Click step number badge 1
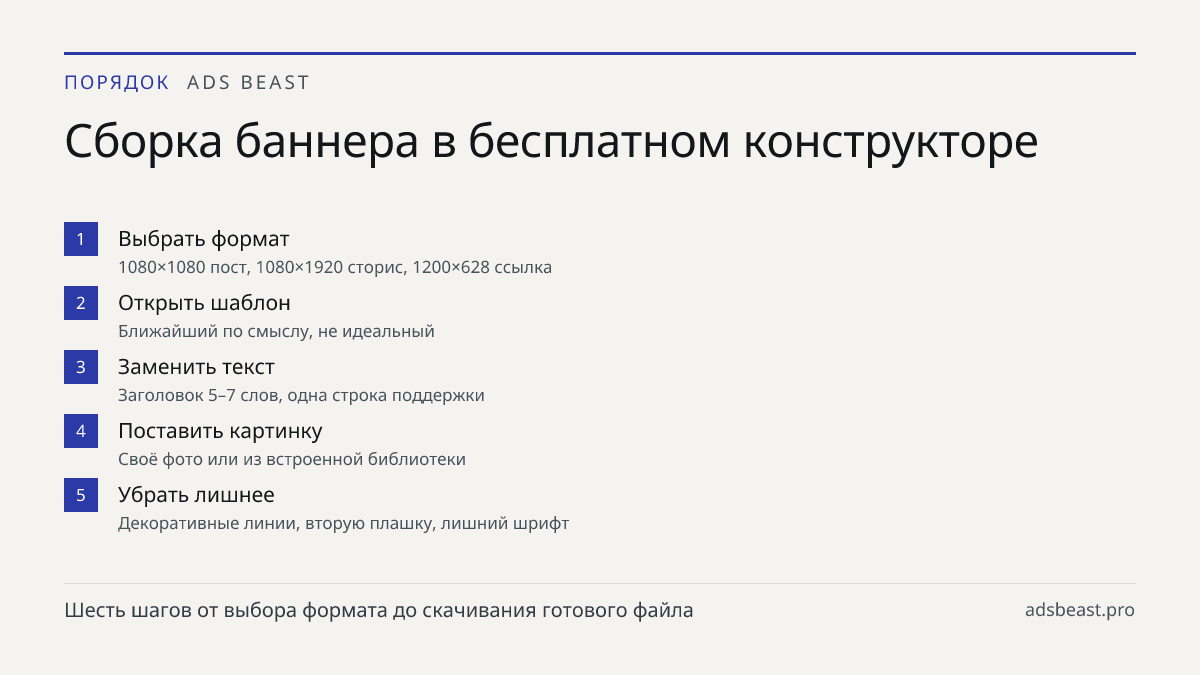The width and height of the screenshot is (1200, 675). coord(81,239)
